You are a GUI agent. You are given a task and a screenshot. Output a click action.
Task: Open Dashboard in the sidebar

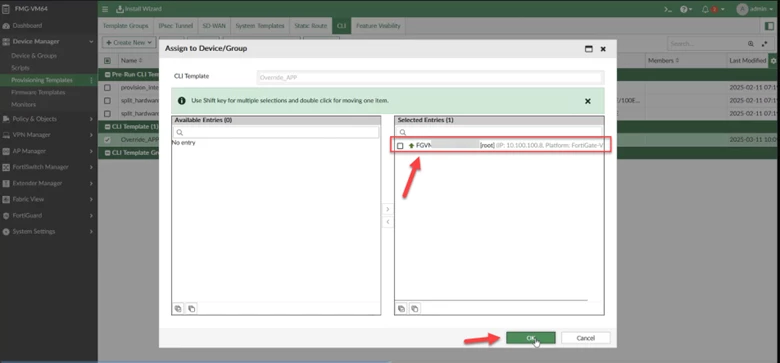point(27,25)
